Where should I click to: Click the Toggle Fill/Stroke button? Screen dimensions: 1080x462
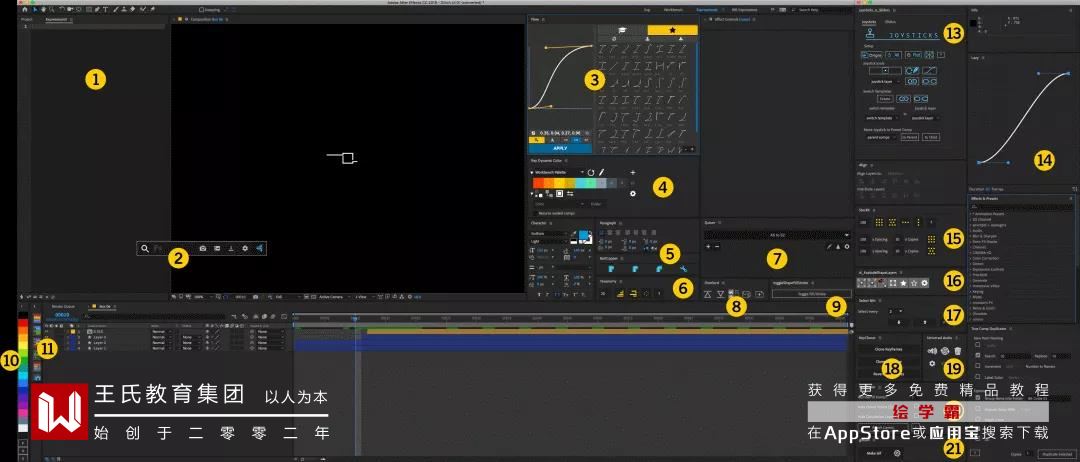[811, 293]
